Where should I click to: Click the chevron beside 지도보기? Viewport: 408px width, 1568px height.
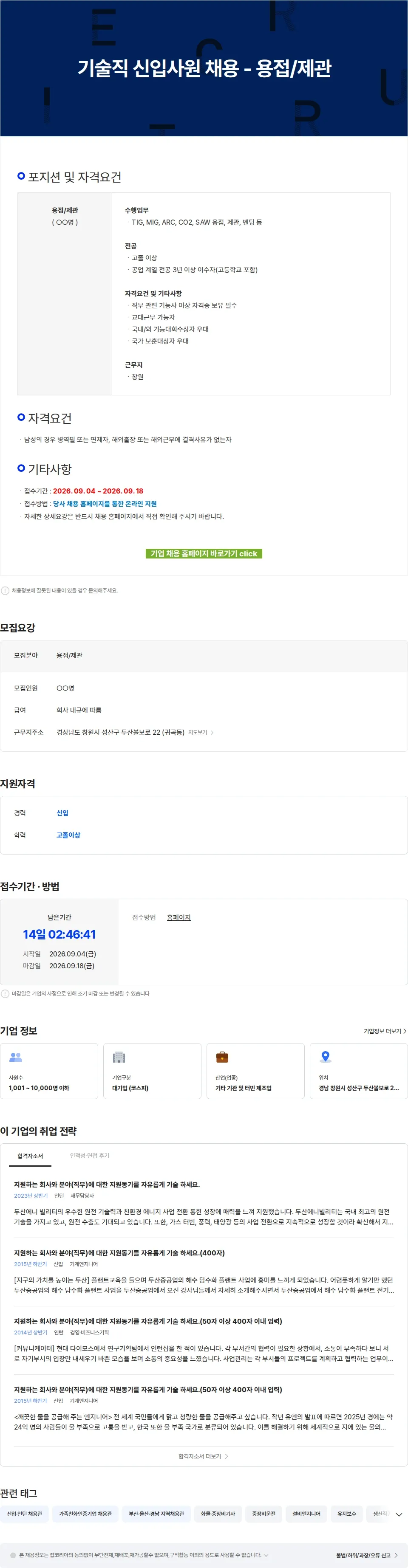point(212,732)
